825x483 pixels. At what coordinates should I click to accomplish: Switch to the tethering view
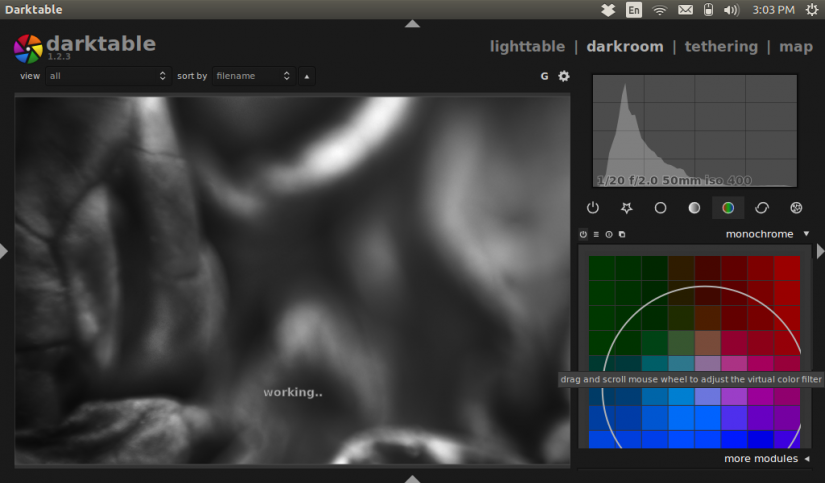721,47
